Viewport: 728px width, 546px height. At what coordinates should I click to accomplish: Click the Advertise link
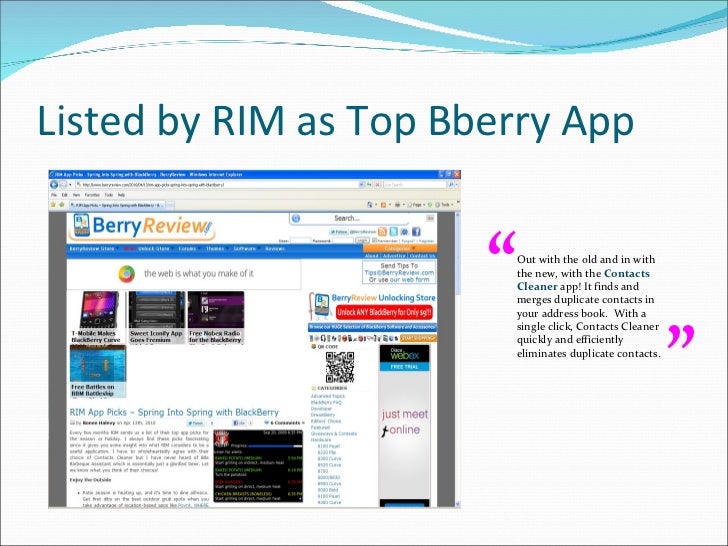point(394,256)
